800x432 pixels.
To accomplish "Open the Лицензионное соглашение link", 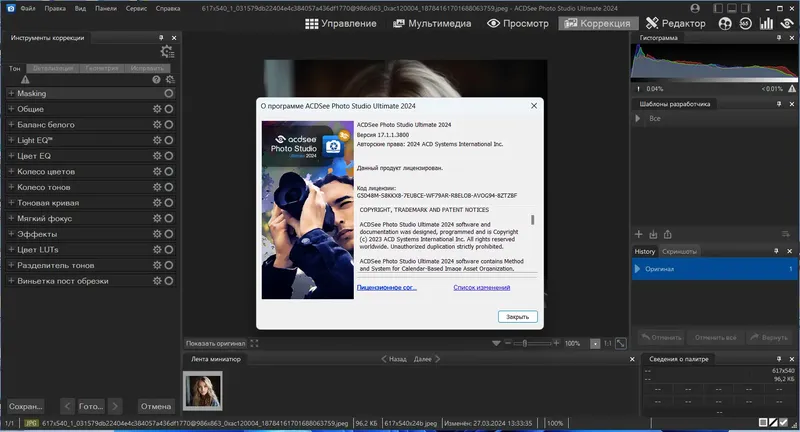I will click(387, 288).
